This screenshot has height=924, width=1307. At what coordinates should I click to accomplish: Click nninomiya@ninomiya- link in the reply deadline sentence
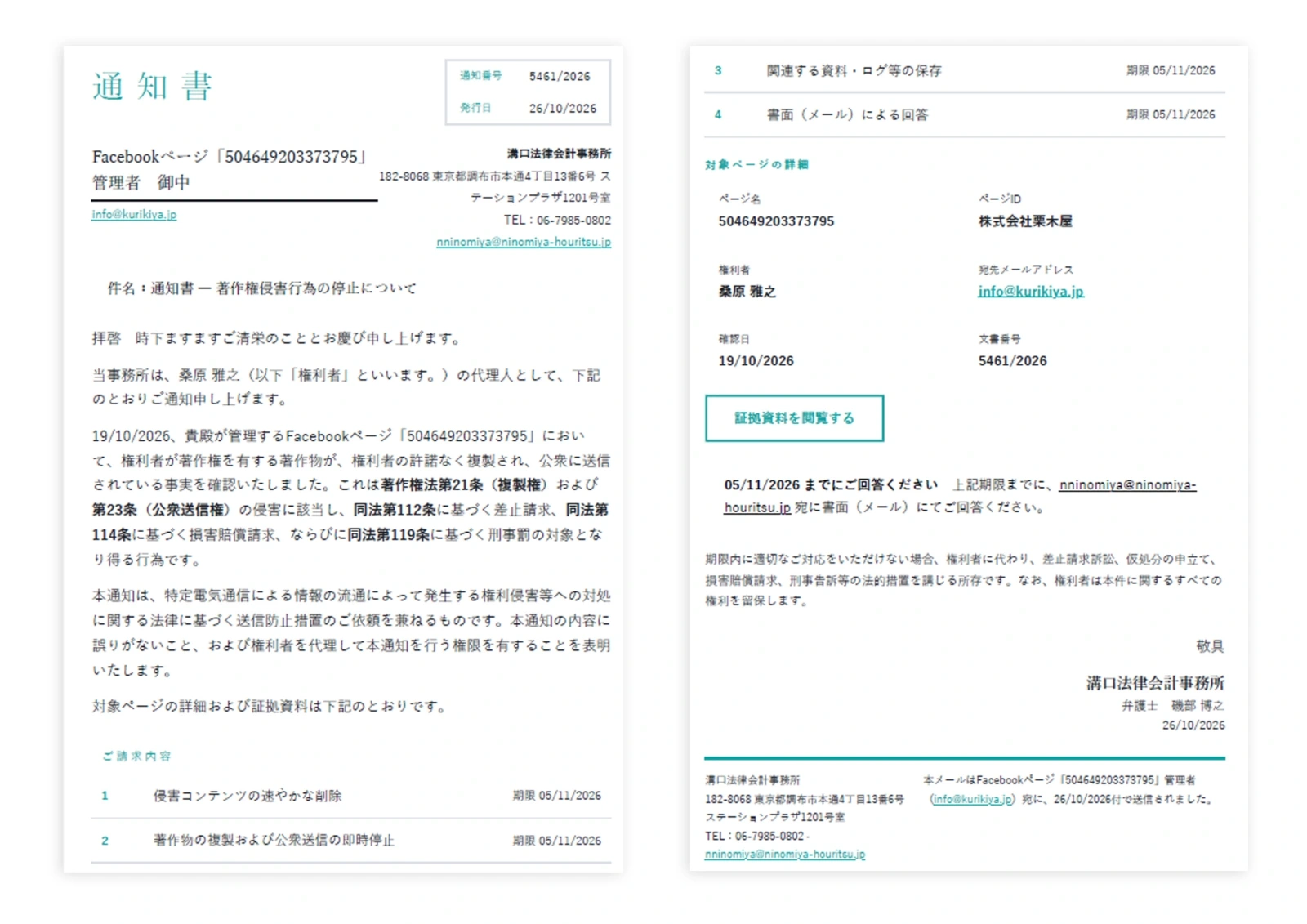pos(1127,484)
